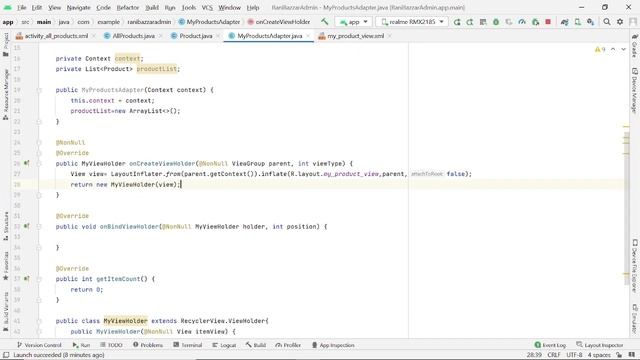
Task: Open the Run tool window
Action: pyautogui.click(x=81, y=345)
